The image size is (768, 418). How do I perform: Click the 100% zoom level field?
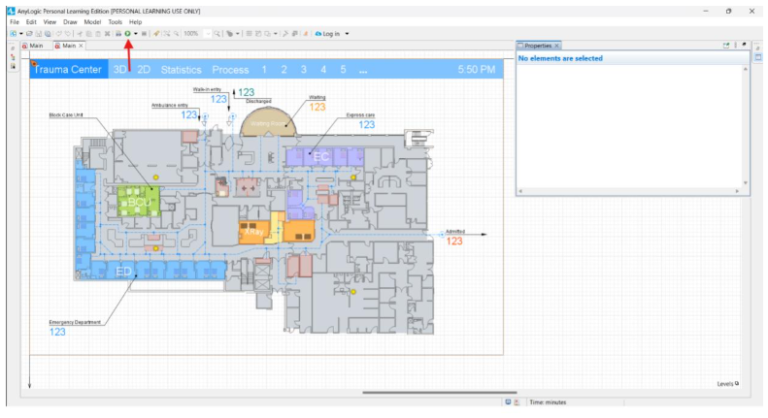tap(193, 34)
